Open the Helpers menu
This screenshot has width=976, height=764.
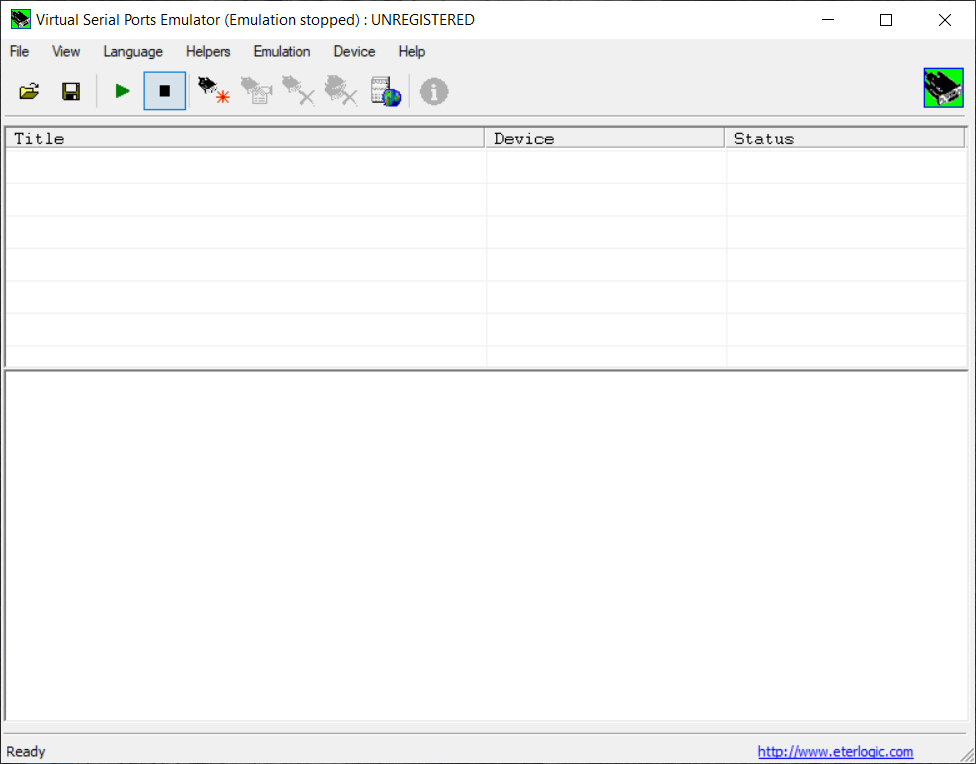208,52
